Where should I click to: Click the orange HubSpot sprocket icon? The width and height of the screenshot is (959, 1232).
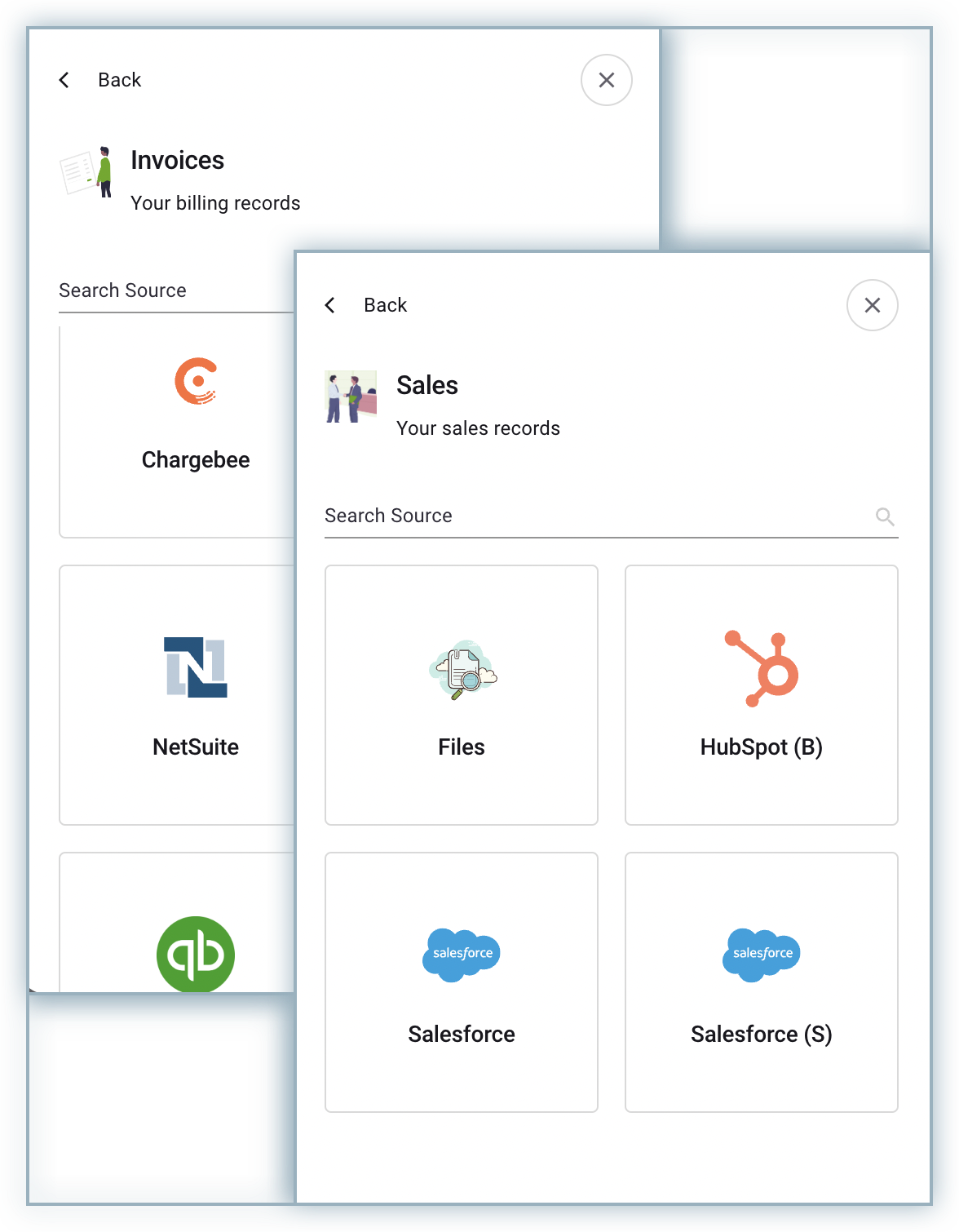click(x=762, y=668)
